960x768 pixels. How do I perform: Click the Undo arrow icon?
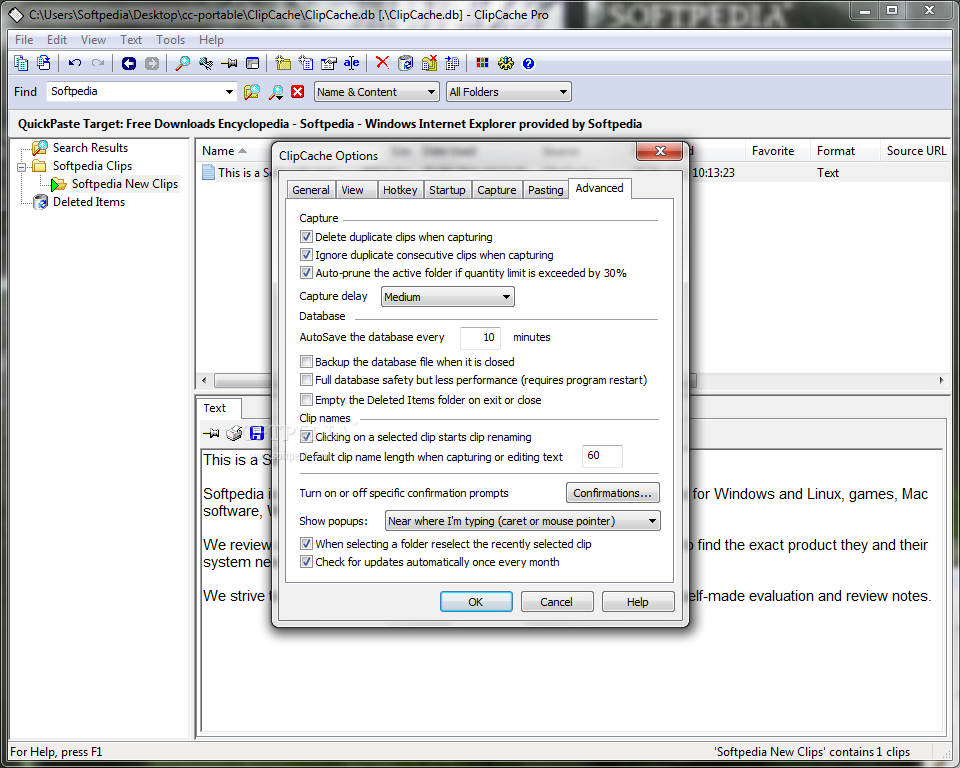coord(75,63)
